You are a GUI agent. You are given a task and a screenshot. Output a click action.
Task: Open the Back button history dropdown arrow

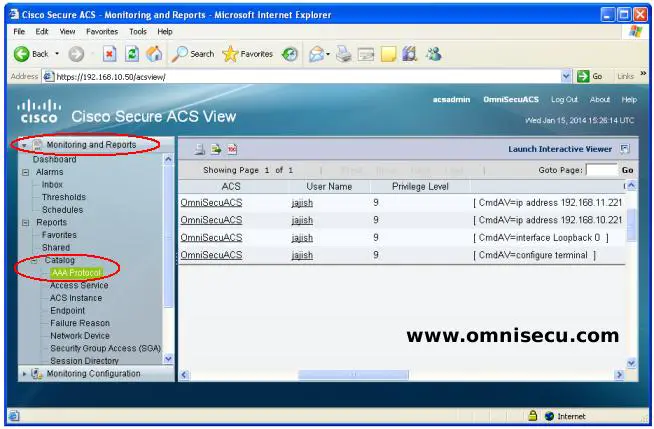(57, 54)
